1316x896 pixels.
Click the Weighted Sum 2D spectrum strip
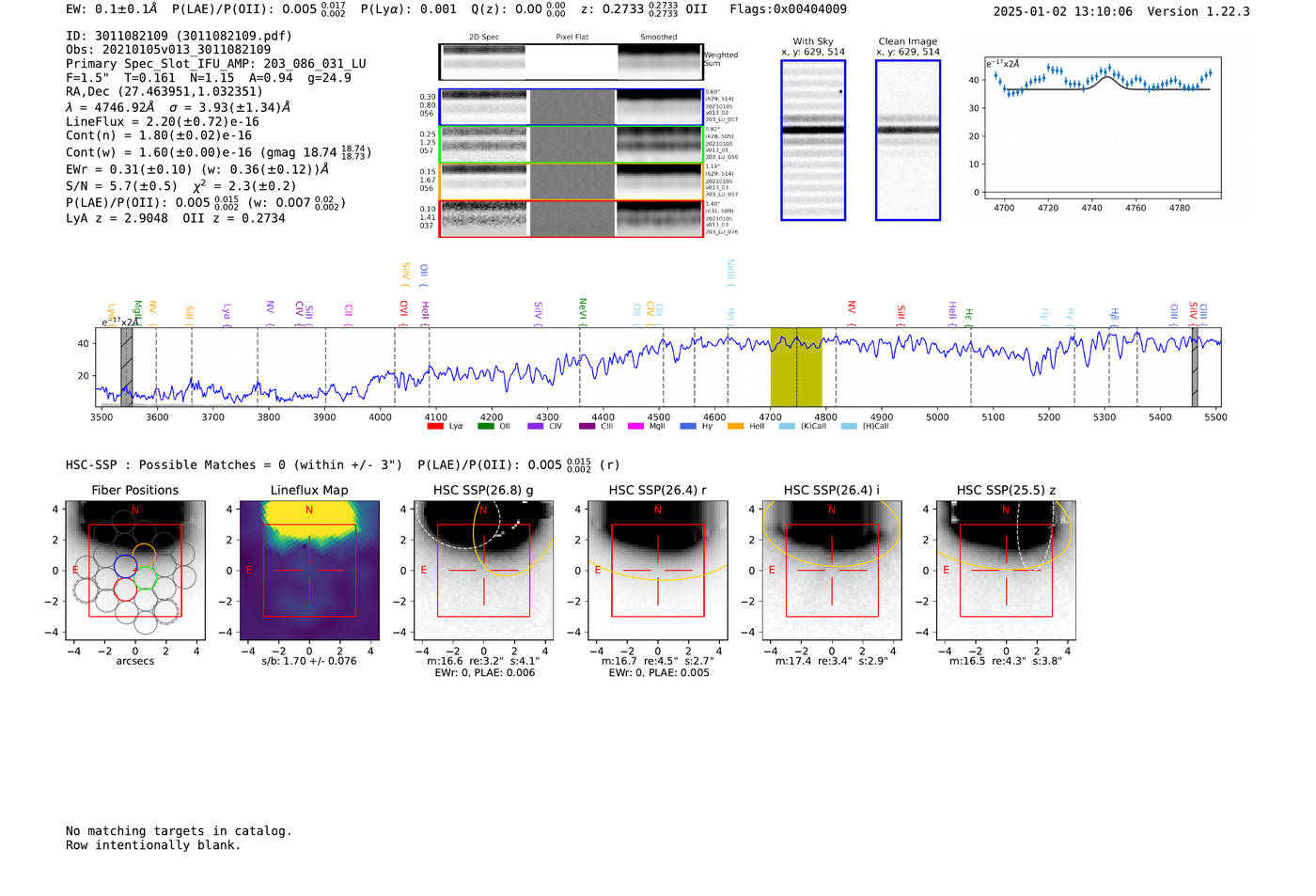[x=571, y=62]
